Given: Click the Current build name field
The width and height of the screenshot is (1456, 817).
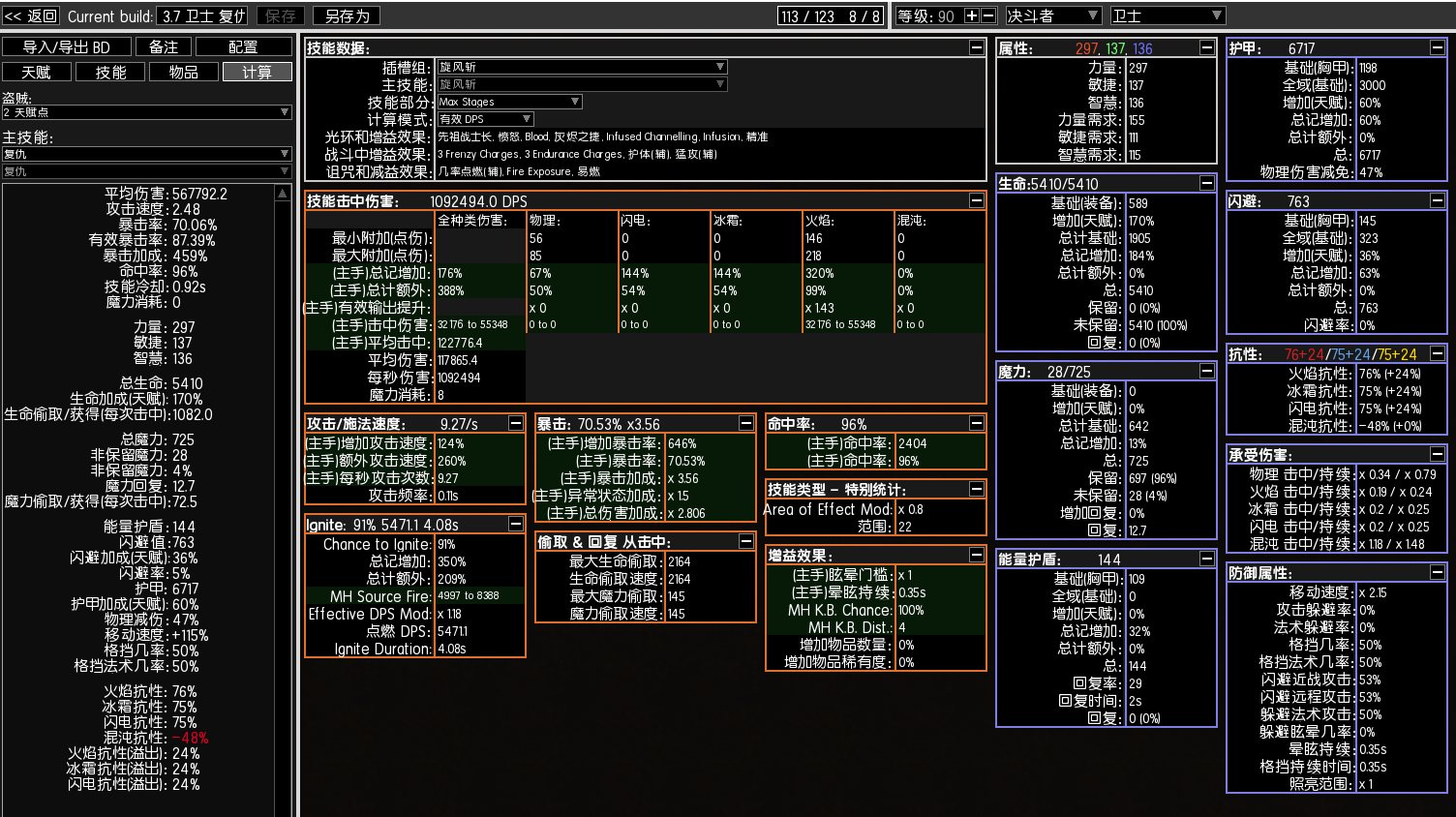Looking at the screenshot, I should 202,16.
